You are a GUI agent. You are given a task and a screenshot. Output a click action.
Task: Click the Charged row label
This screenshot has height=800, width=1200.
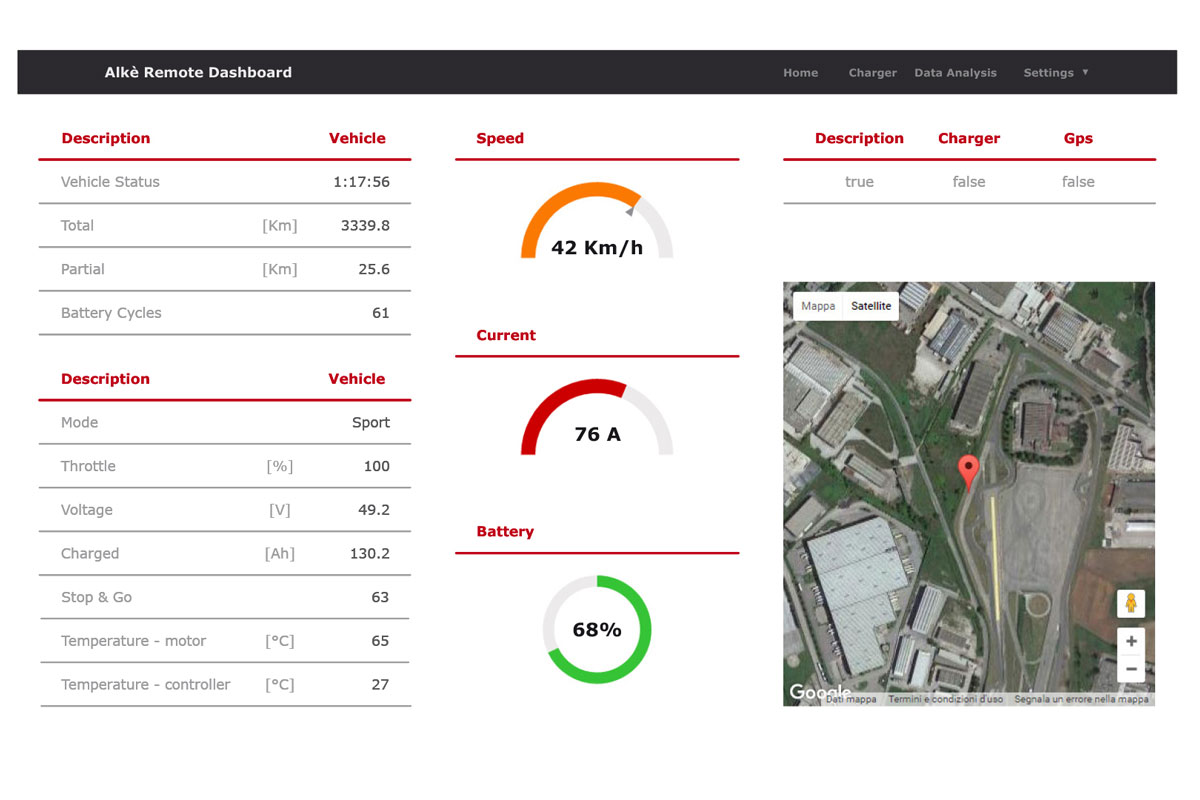tap(90, 554)
